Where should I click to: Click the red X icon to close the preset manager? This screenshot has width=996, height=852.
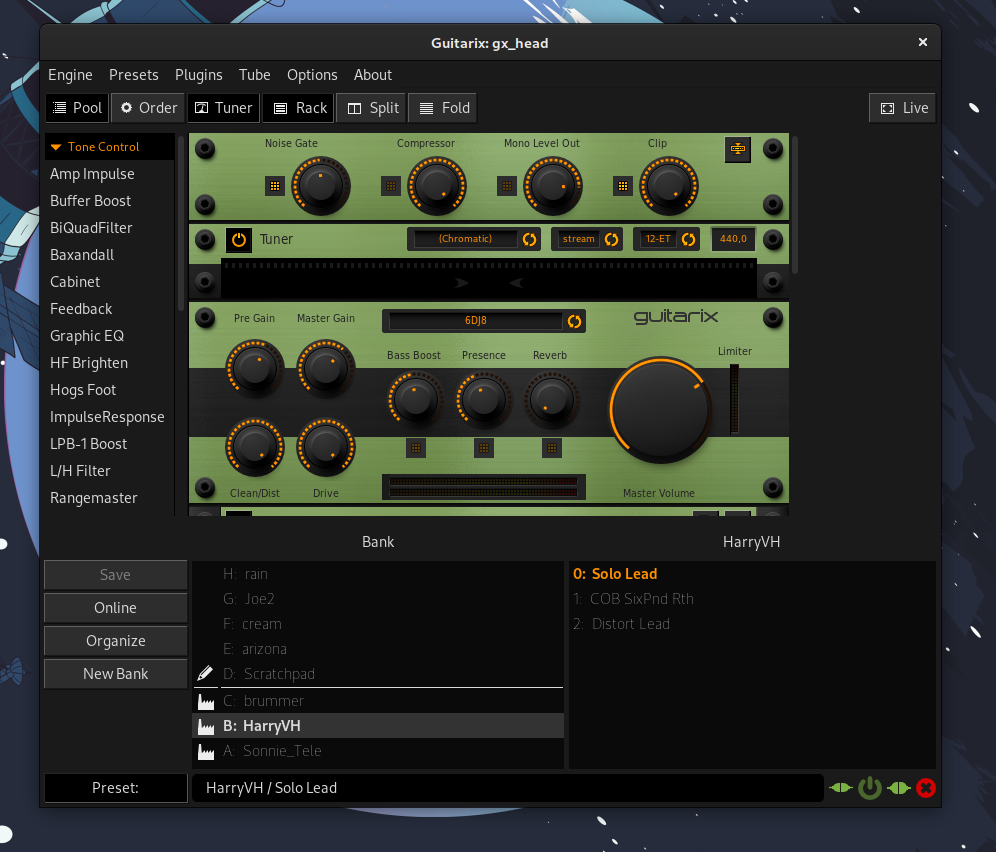coord(926,788)
